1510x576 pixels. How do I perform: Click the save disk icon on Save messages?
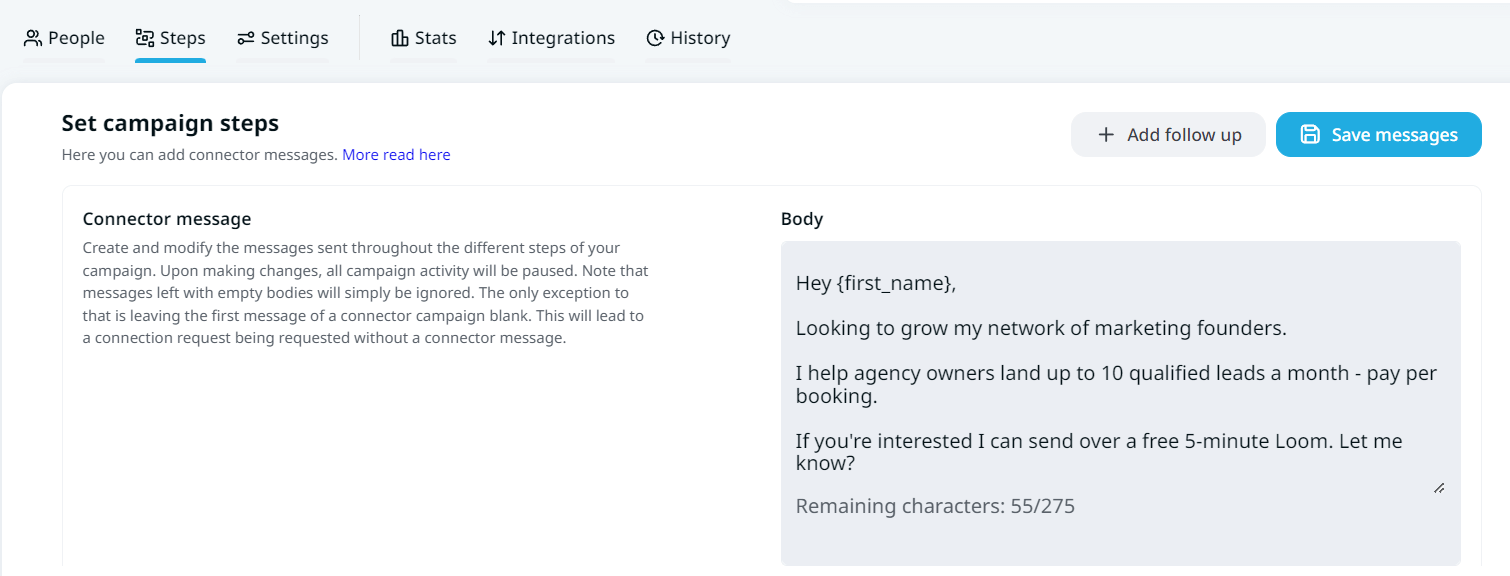coord(1310,133)
